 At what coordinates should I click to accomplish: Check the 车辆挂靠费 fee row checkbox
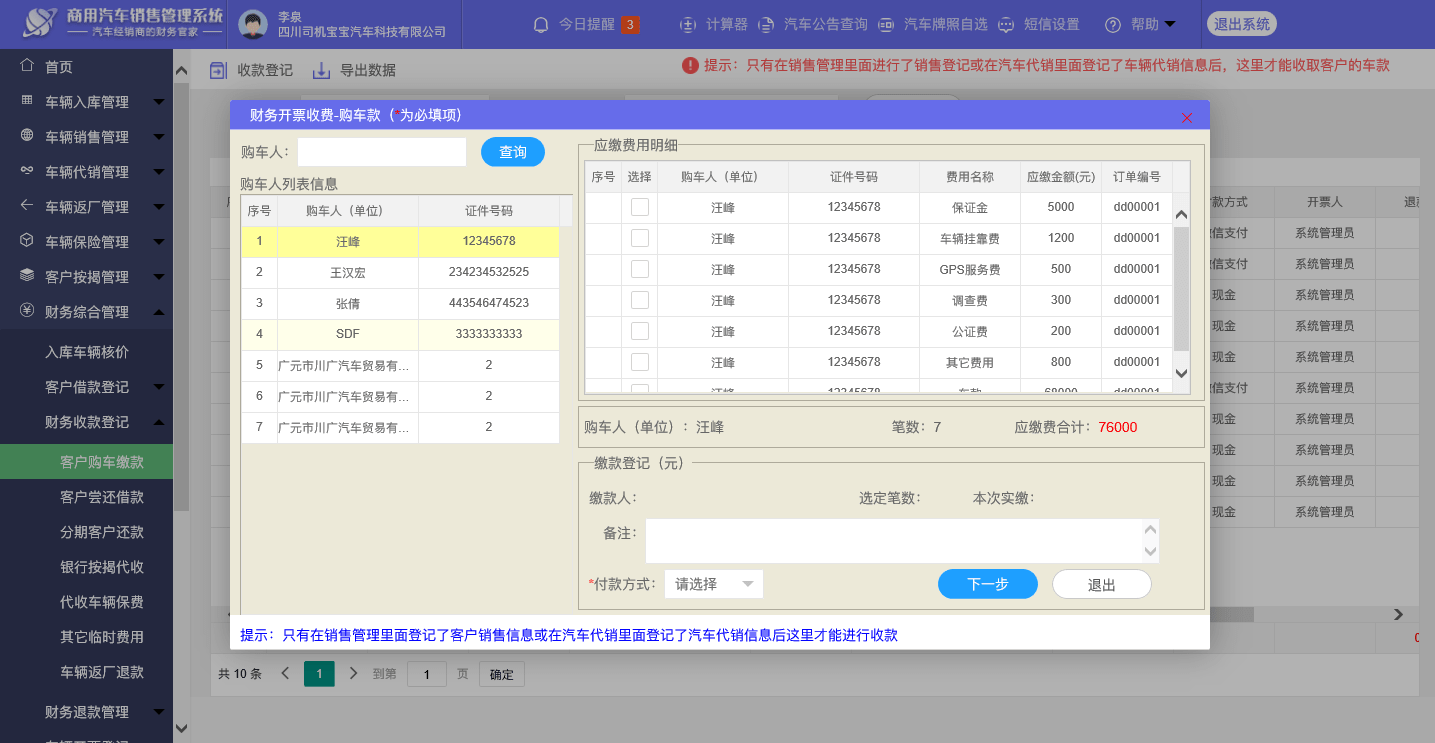pyautogui.click(x=640, y=238)
